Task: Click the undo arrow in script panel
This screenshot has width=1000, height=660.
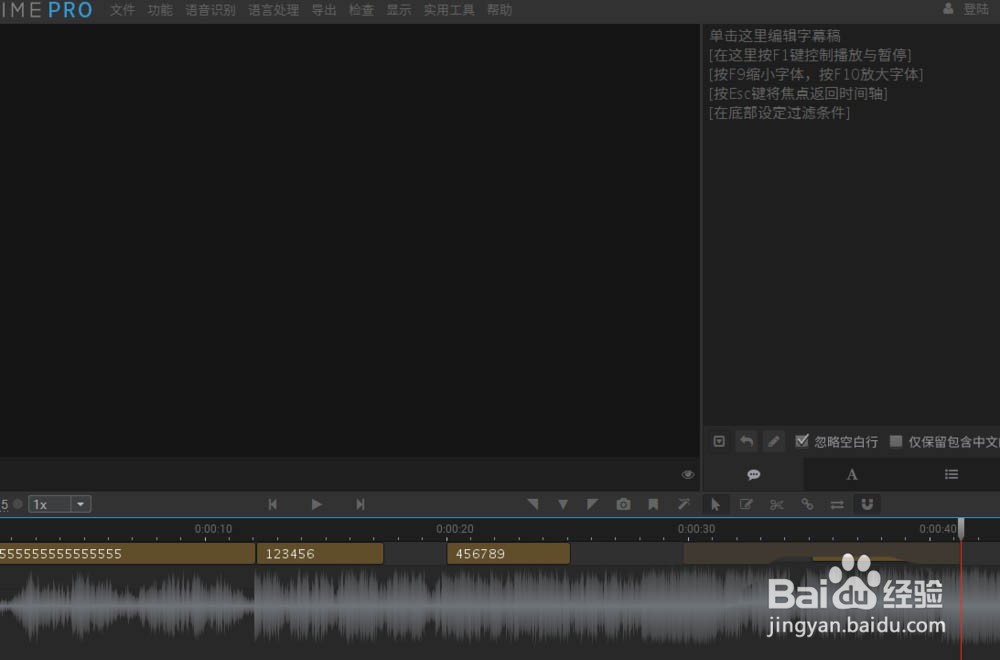Action: pyautogui.click(x=746, y=441)
